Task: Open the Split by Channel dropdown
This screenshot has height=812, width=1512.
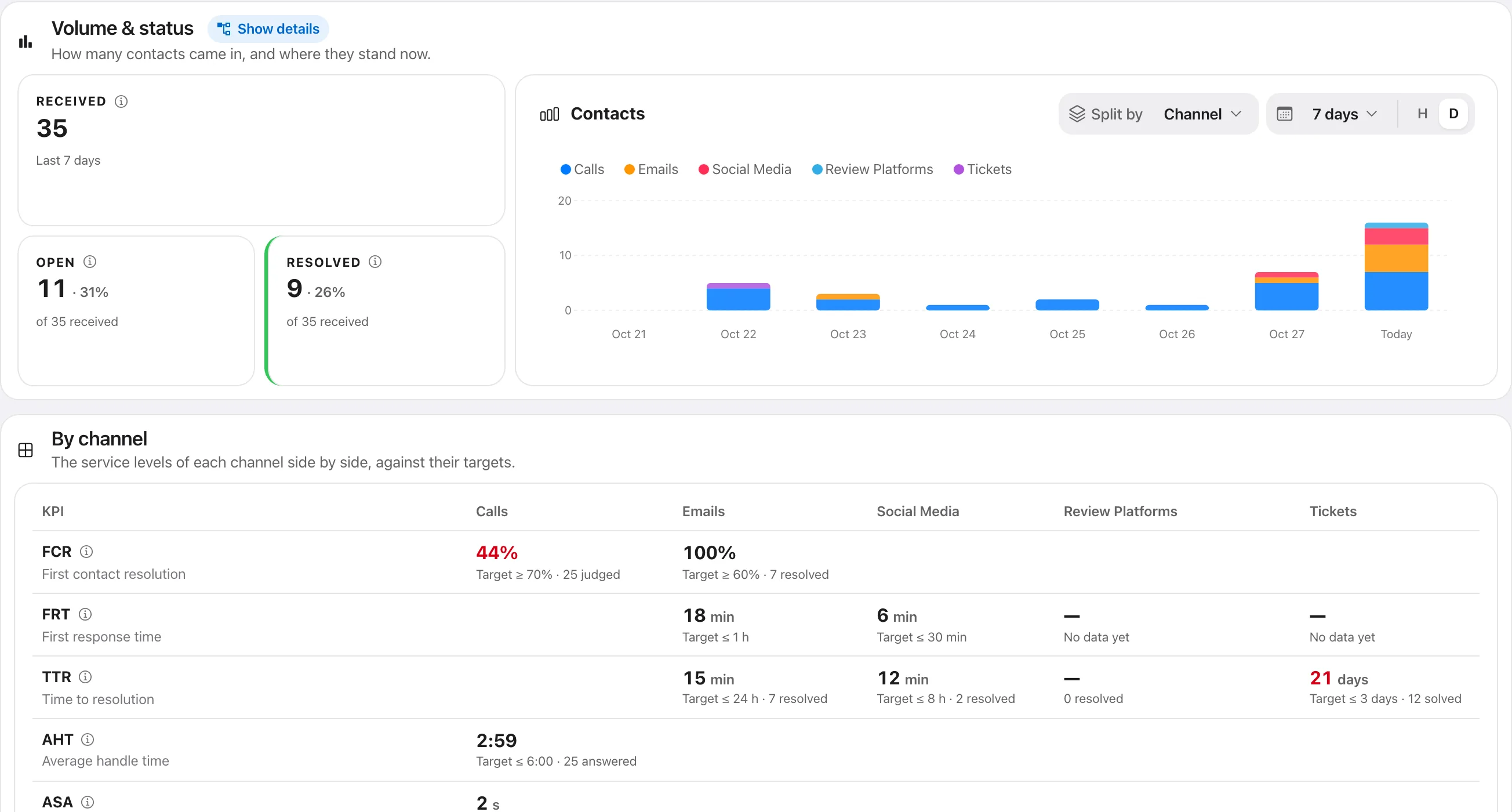Action: [x=1158, y=114]
